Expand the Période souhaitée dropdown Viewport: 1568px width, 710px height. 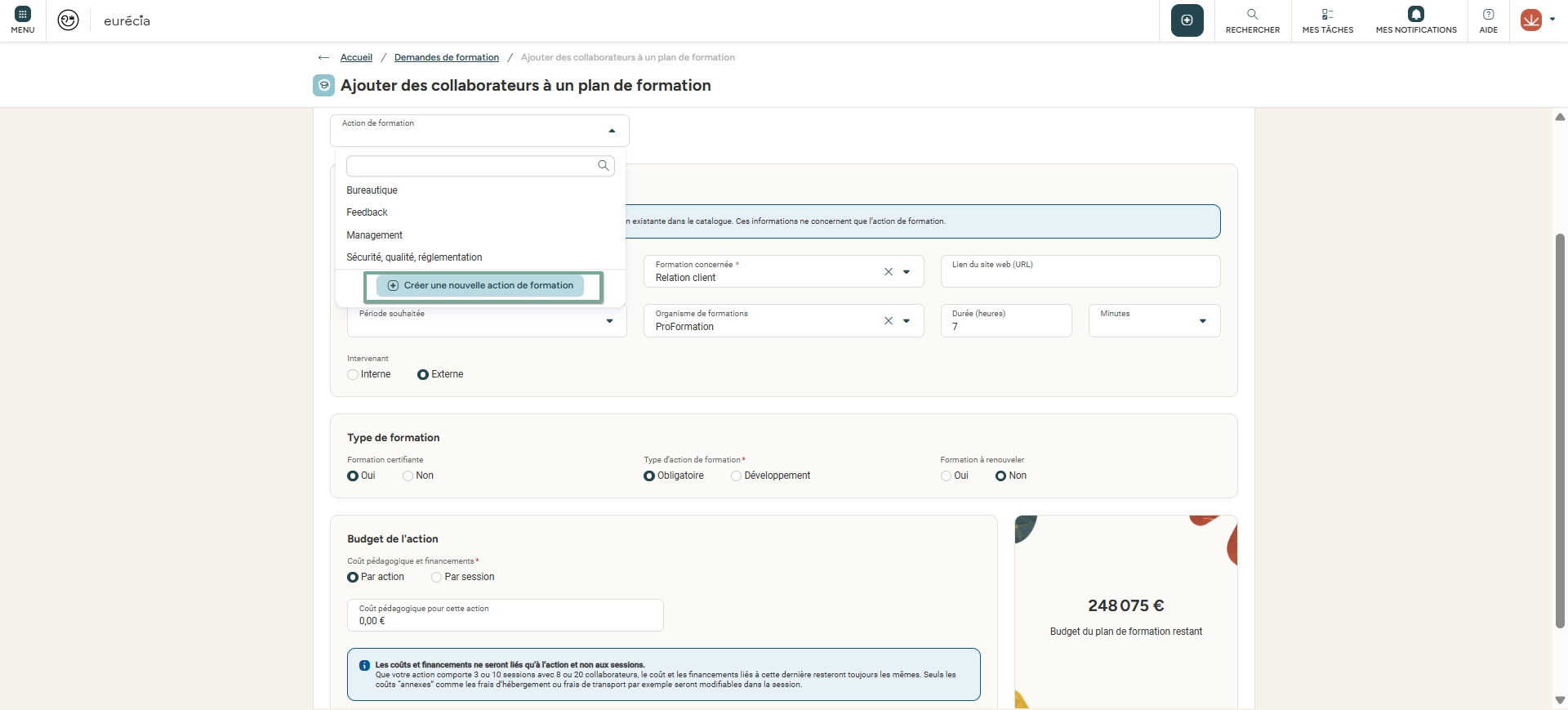[609, 321]
